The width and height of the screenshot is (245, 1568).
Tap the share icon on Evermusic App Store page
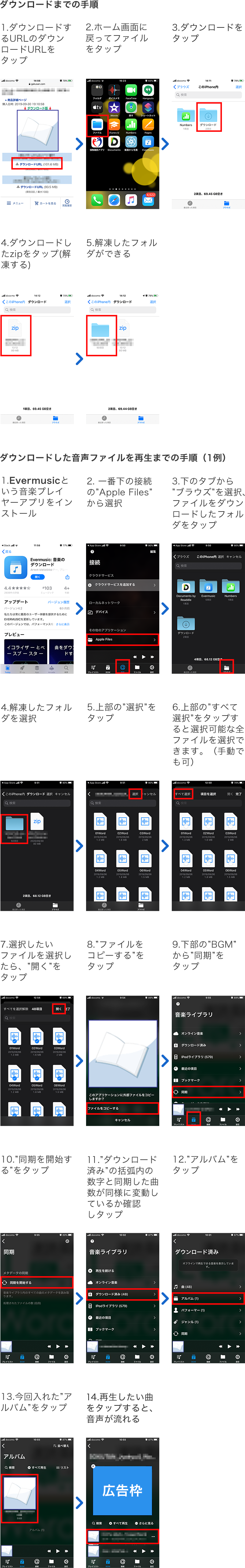(x=67, y=576)
